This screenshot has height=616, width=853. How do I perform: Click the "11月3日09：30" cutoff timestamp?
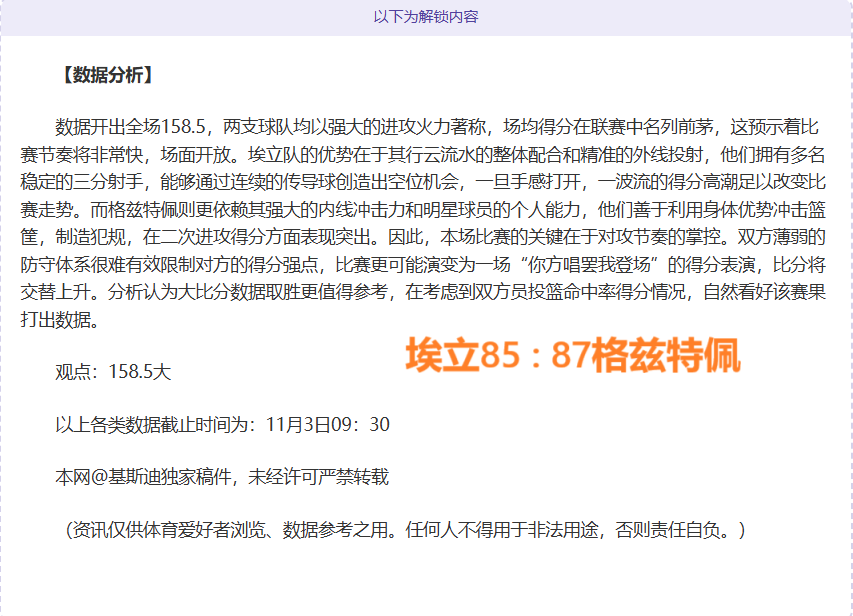[x=328, y=425]
